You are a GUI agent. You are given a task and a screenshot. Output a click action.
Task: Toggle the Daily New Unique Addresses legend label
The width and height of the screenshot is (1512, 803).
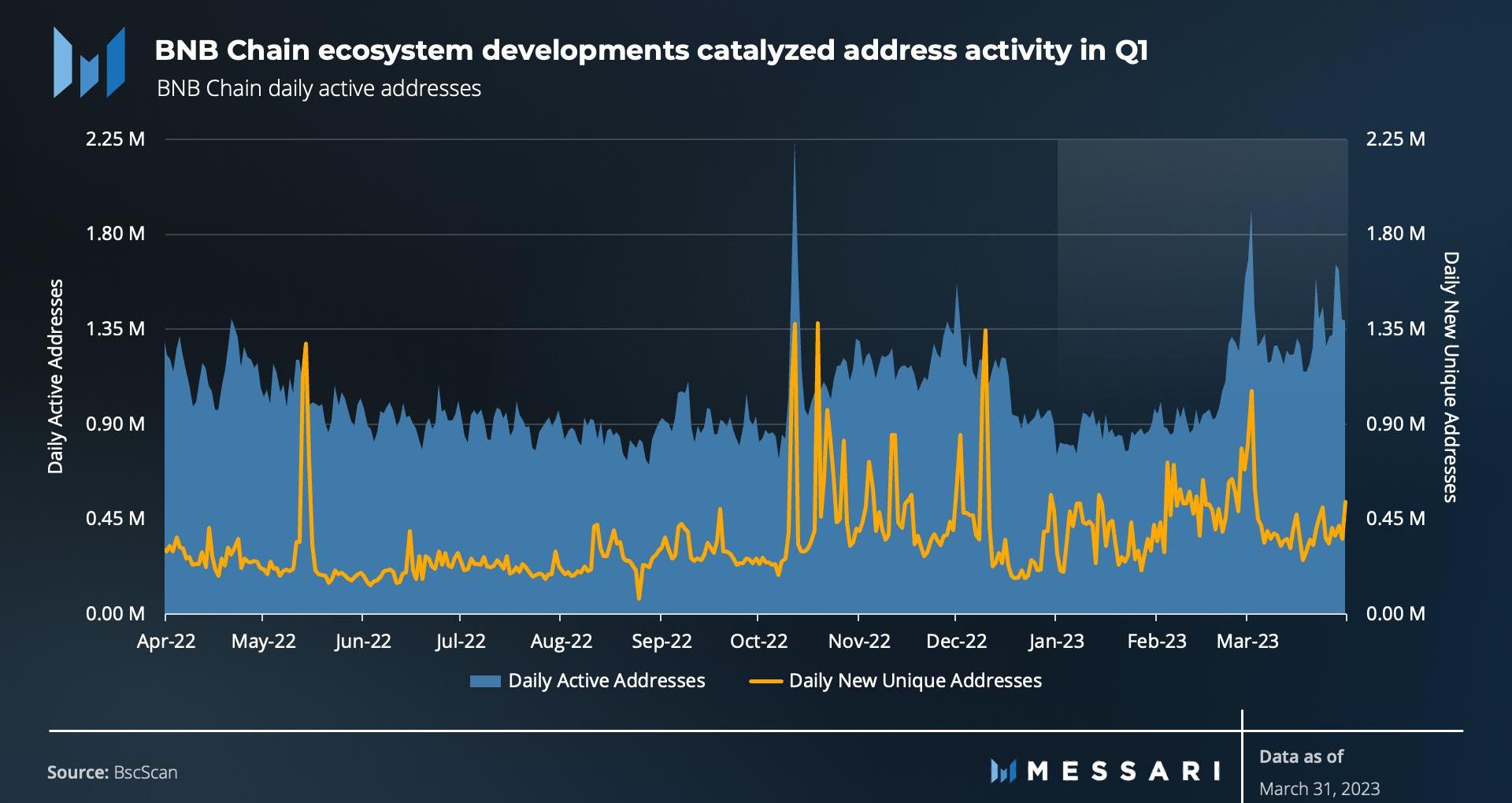coord(915,681)
